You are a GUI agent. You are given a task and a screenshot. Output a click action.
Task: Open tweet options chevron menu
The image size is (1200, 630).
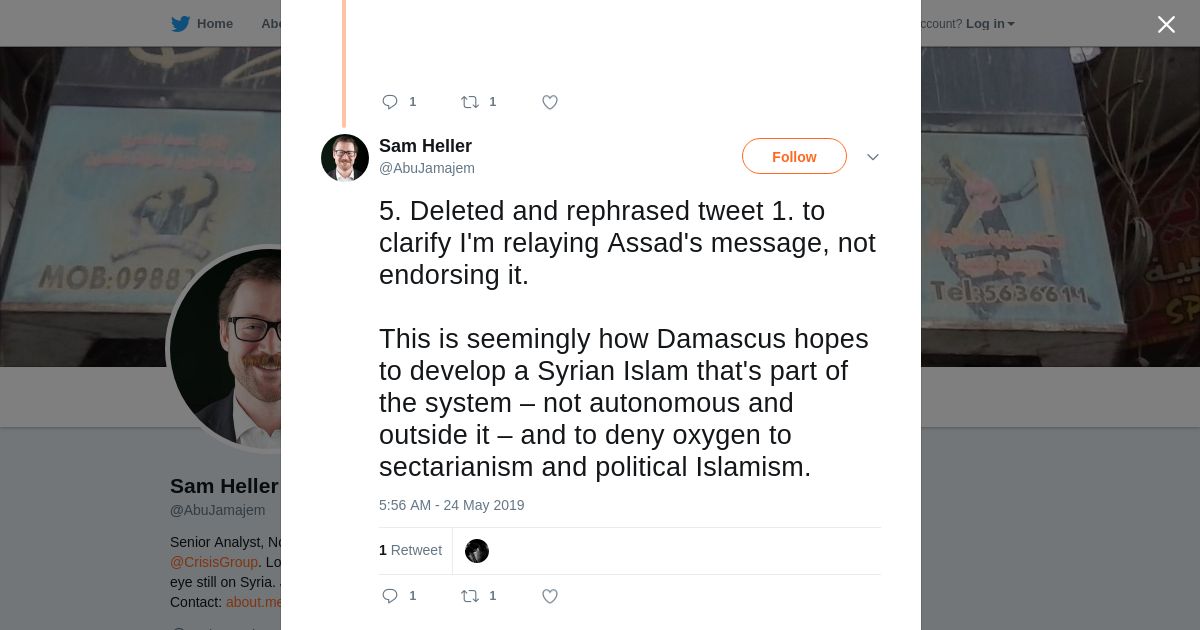coord(872,157)
